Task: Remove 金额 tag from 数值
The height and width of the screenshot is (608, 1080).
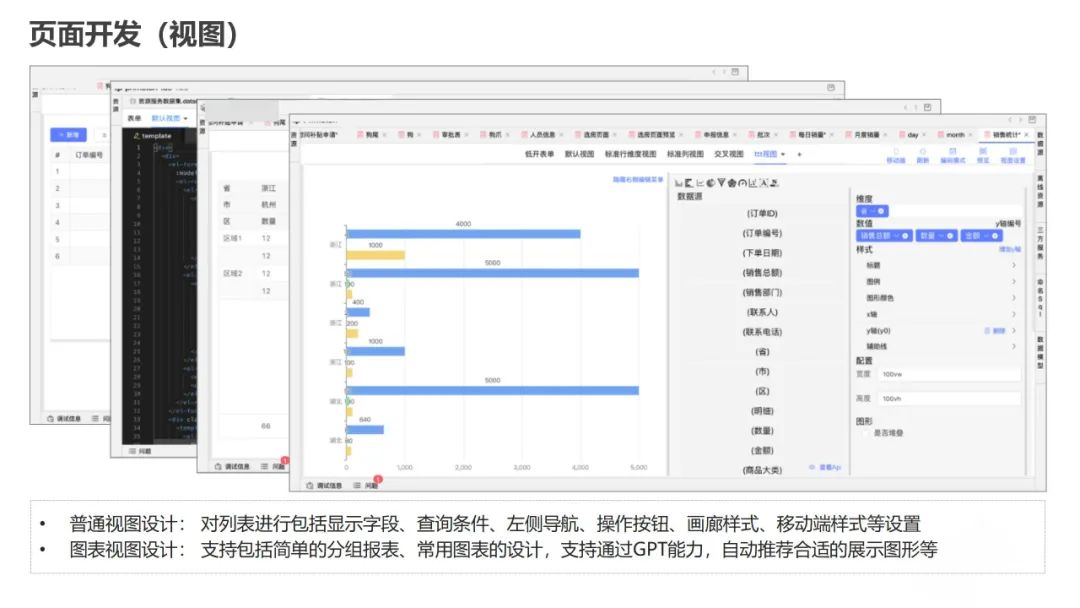Action: [x=995, y=236]
